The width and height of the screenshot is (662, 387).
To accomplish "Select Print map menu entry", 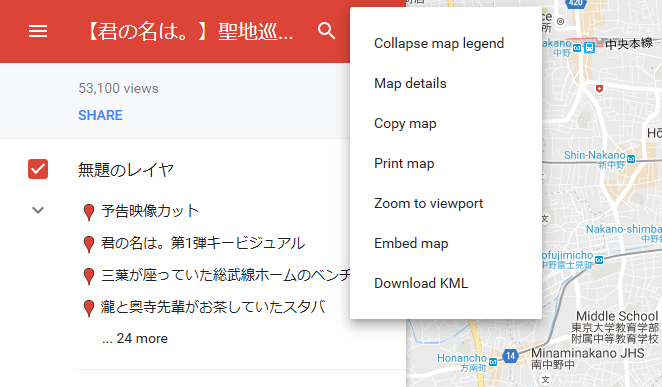I will 404,163.
